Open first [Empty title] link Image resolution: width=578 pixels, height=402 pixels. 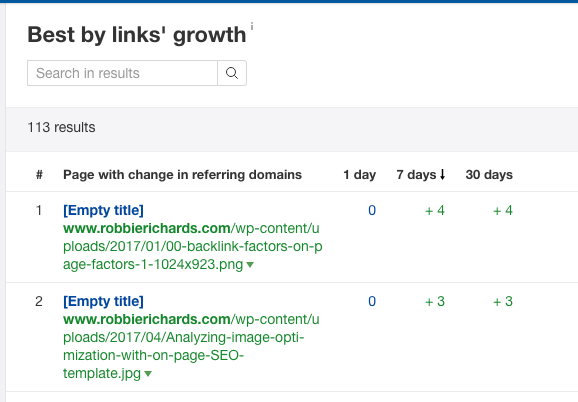coord(103,210)
